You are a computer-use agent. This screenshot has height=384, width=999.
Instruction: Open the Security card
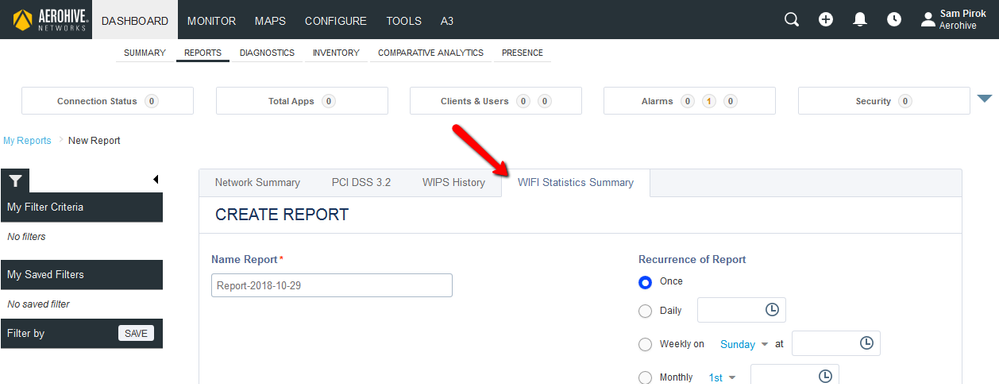884,101
